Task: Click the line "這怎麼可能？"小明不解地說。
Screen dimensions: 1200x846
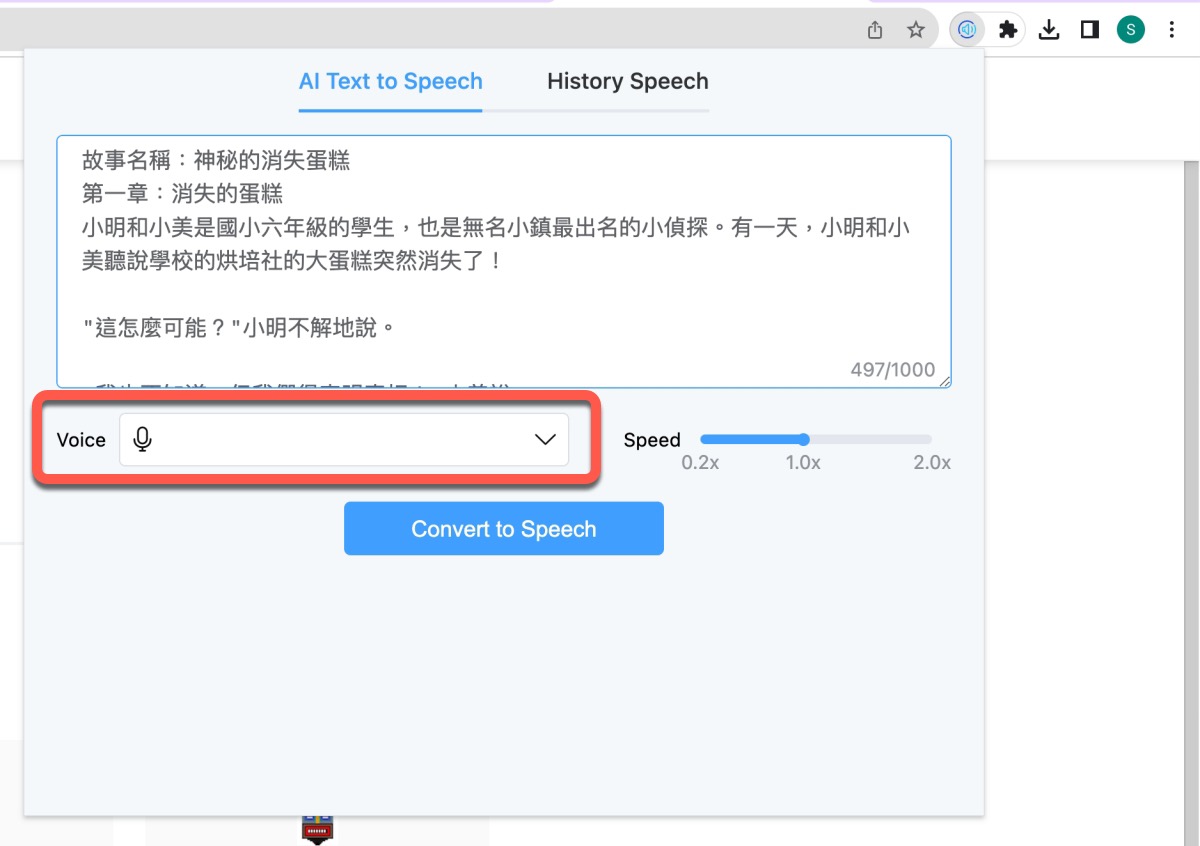Action: pyautogui.click(x=238, y=327)
